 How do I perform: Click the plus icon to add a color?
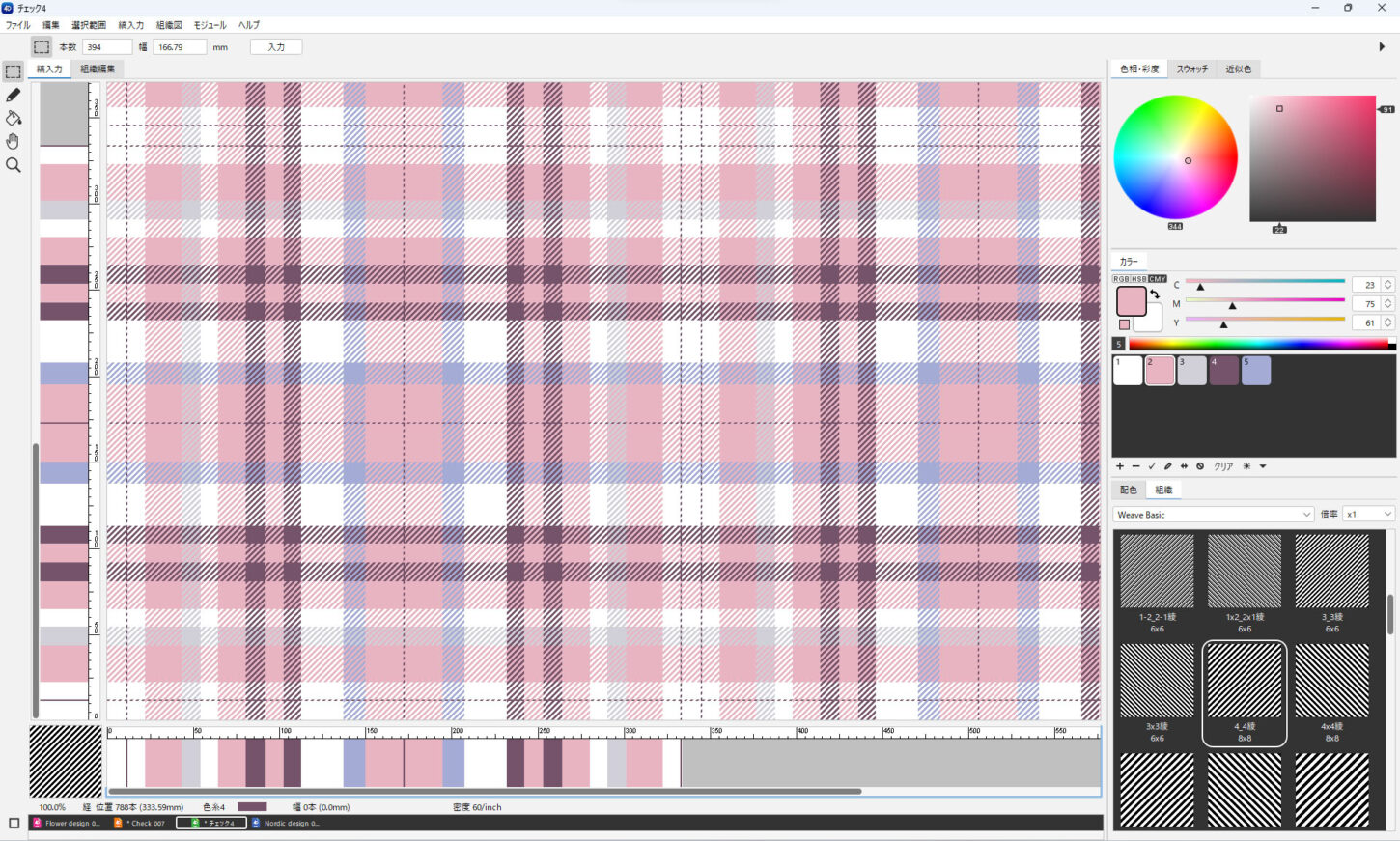coord(1120,466)
